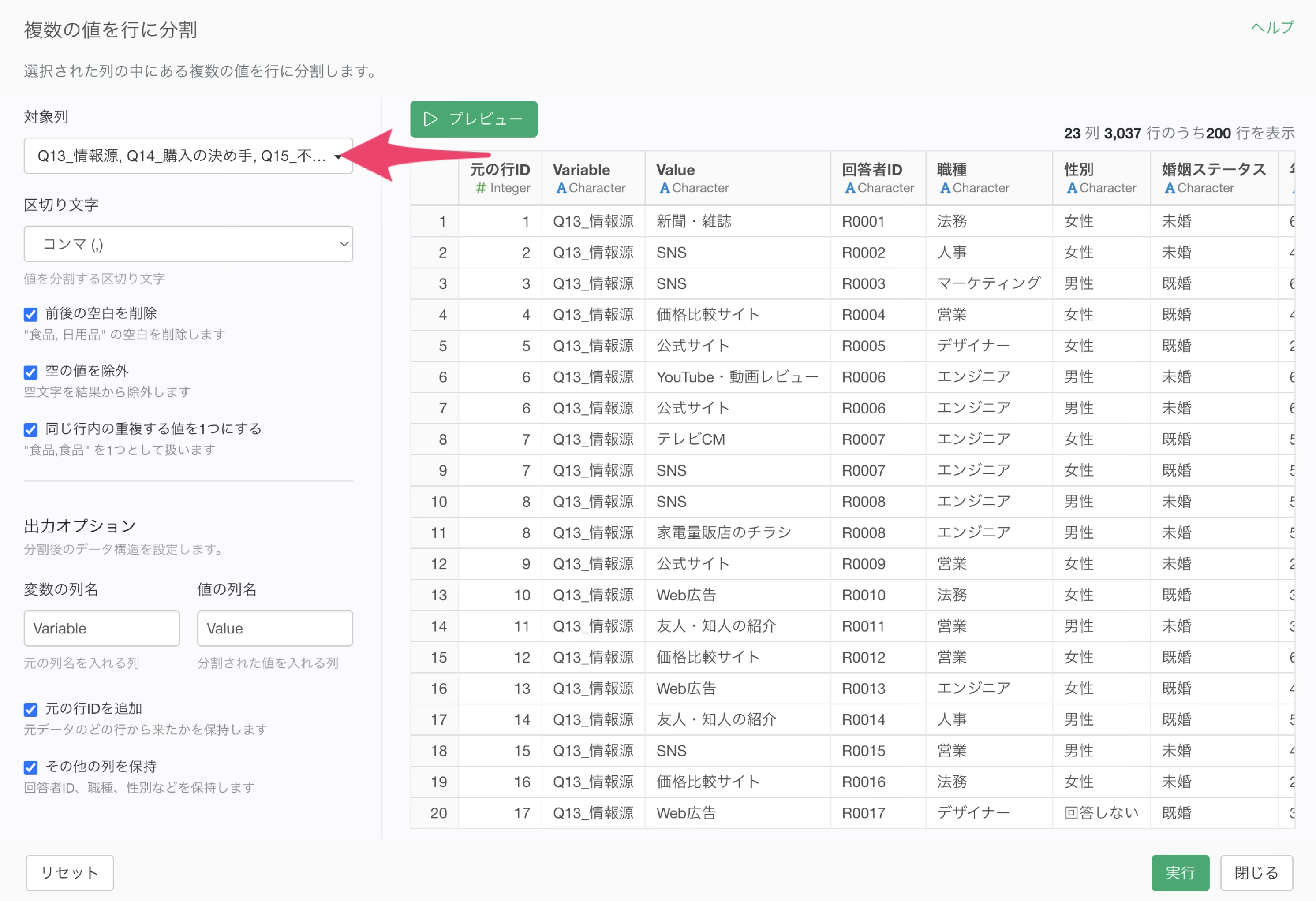Viewport: 1316px width, 901px height.
Task: Click the cell マーケティング
Action: 989,283
